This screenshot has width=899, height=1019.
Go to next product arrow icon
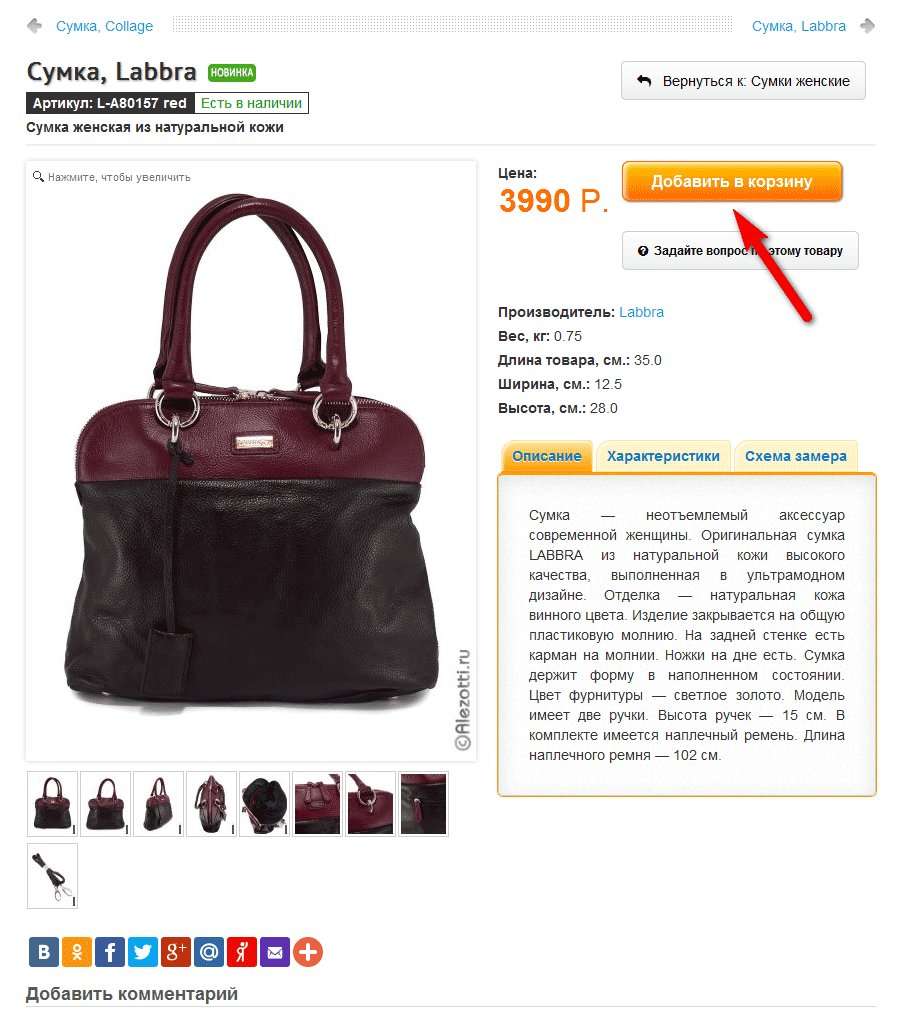pos(867,26)
